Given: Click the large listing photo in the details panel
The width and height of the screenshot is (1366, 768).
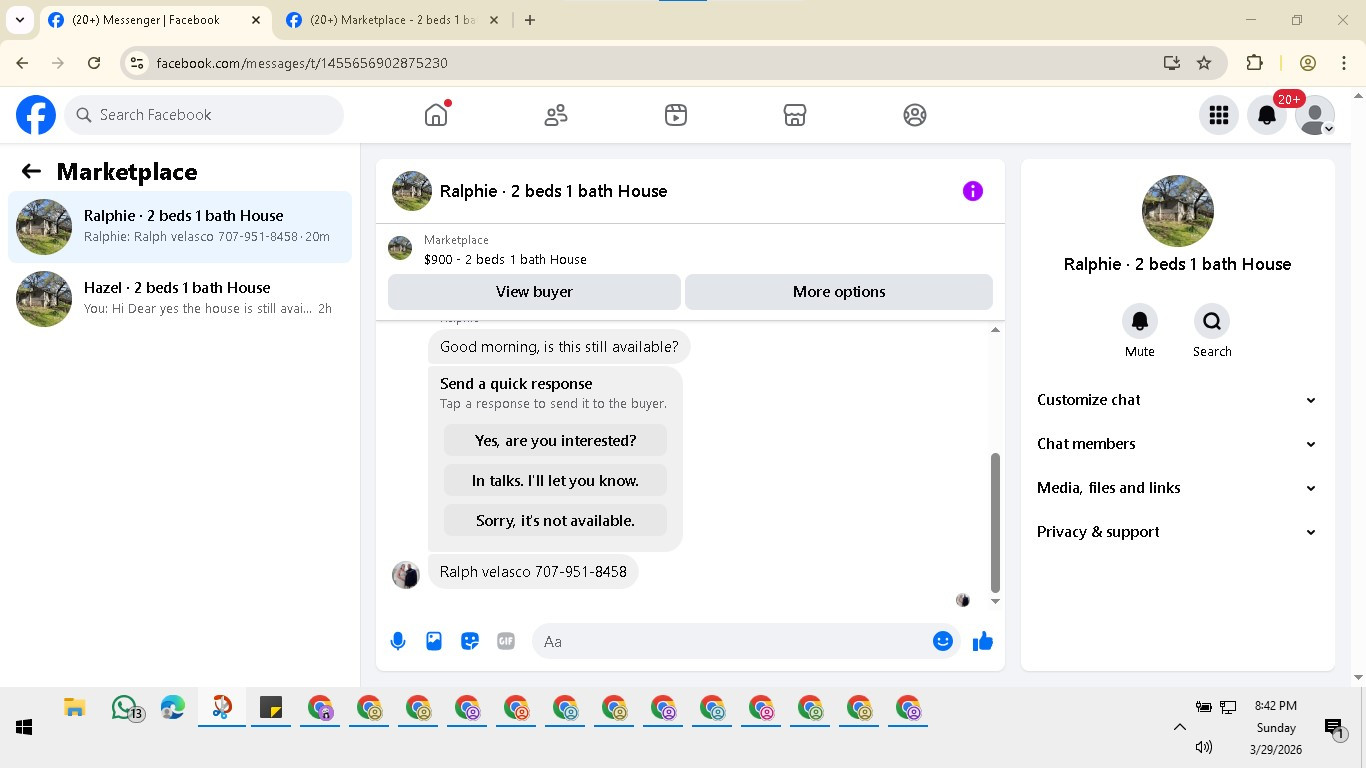Looking at the screenshot, I should tap(1178, 211).
